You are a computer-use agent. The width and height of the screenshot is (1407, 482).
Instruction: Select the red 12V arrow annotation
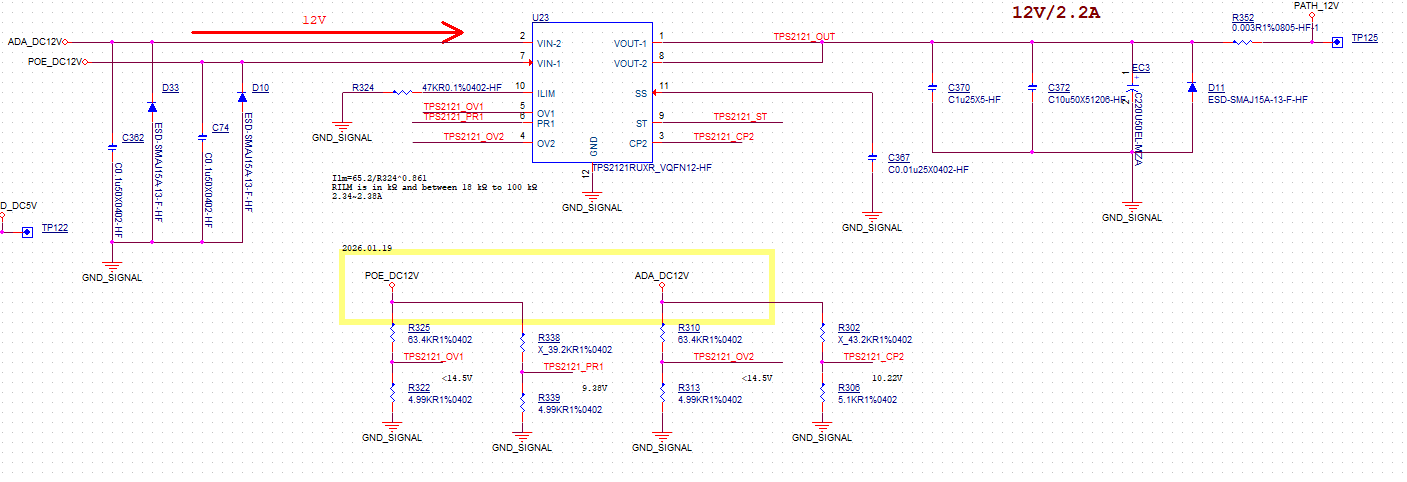coord(327,33)
